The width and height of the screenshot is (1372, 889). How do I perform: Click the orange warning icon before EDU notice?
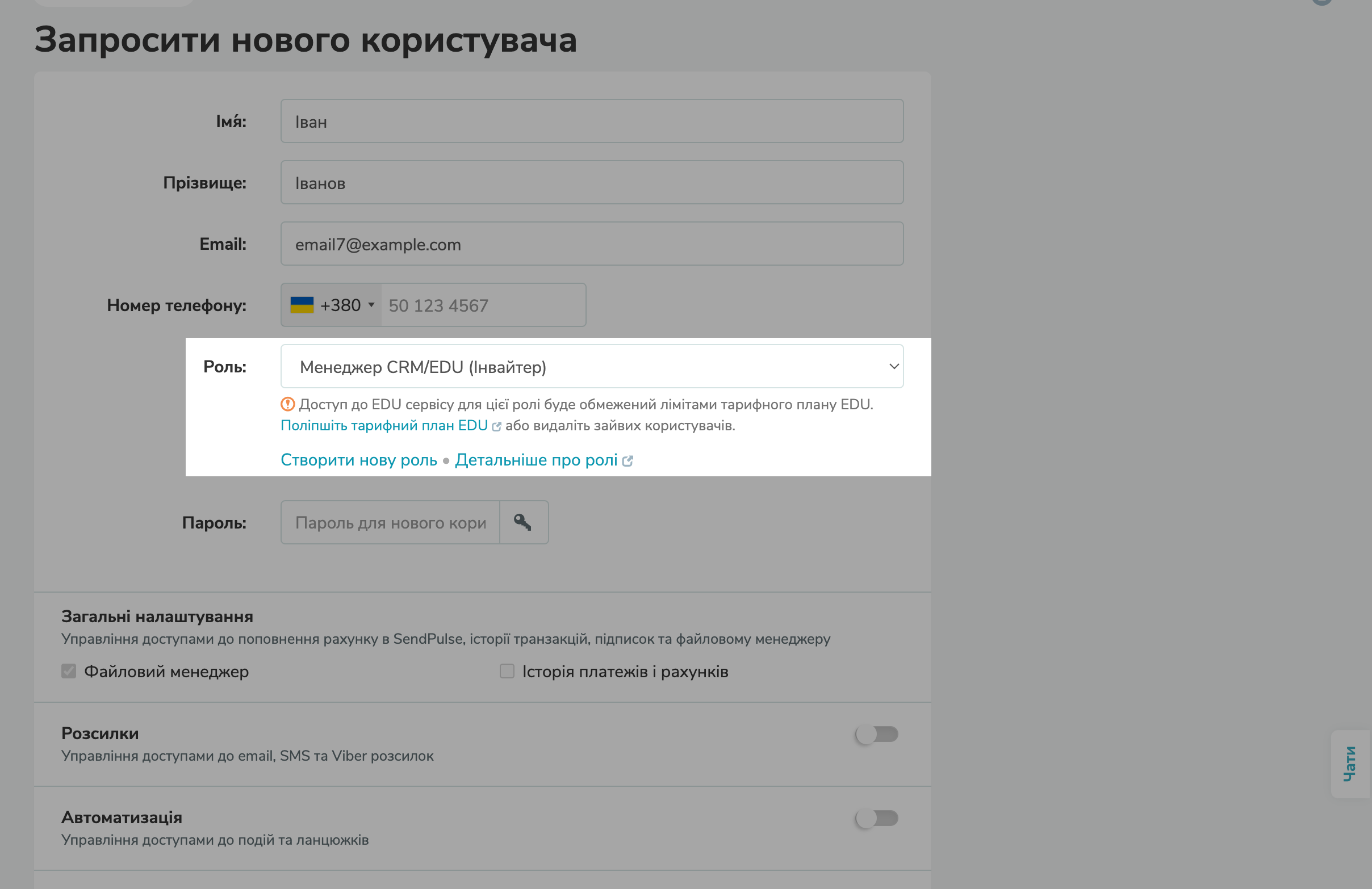coord(287,404)
